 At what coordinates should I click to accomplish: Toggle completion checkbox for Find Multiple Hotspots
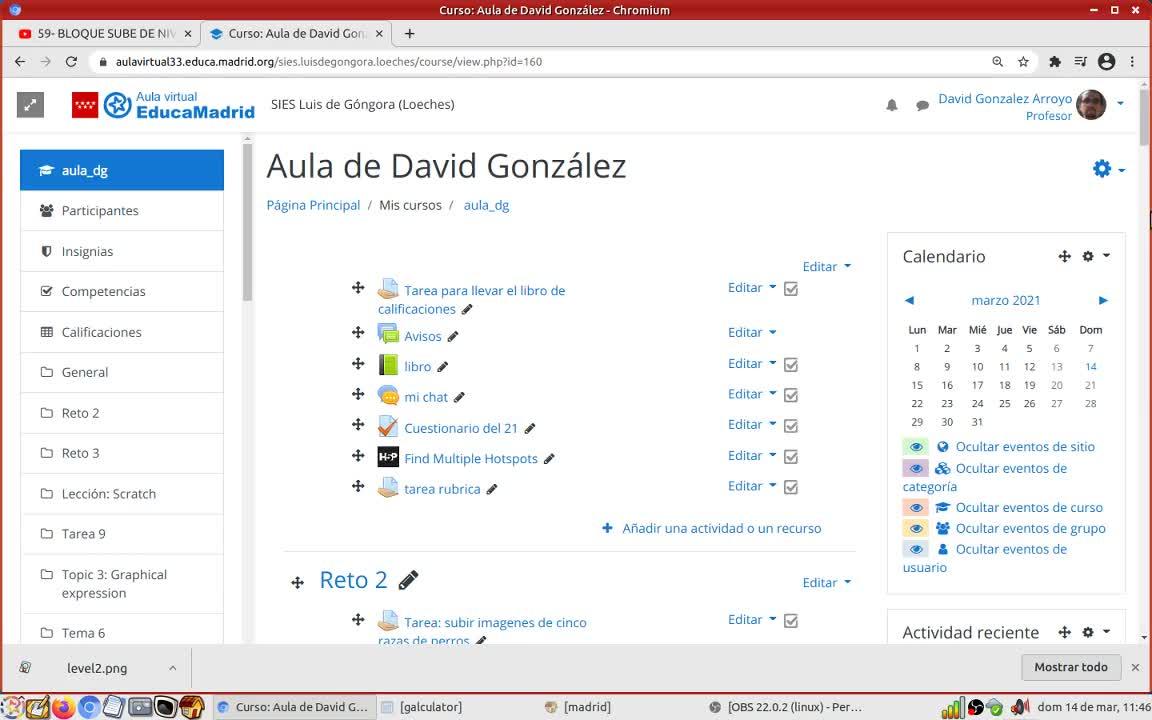[x=791, y=457]
